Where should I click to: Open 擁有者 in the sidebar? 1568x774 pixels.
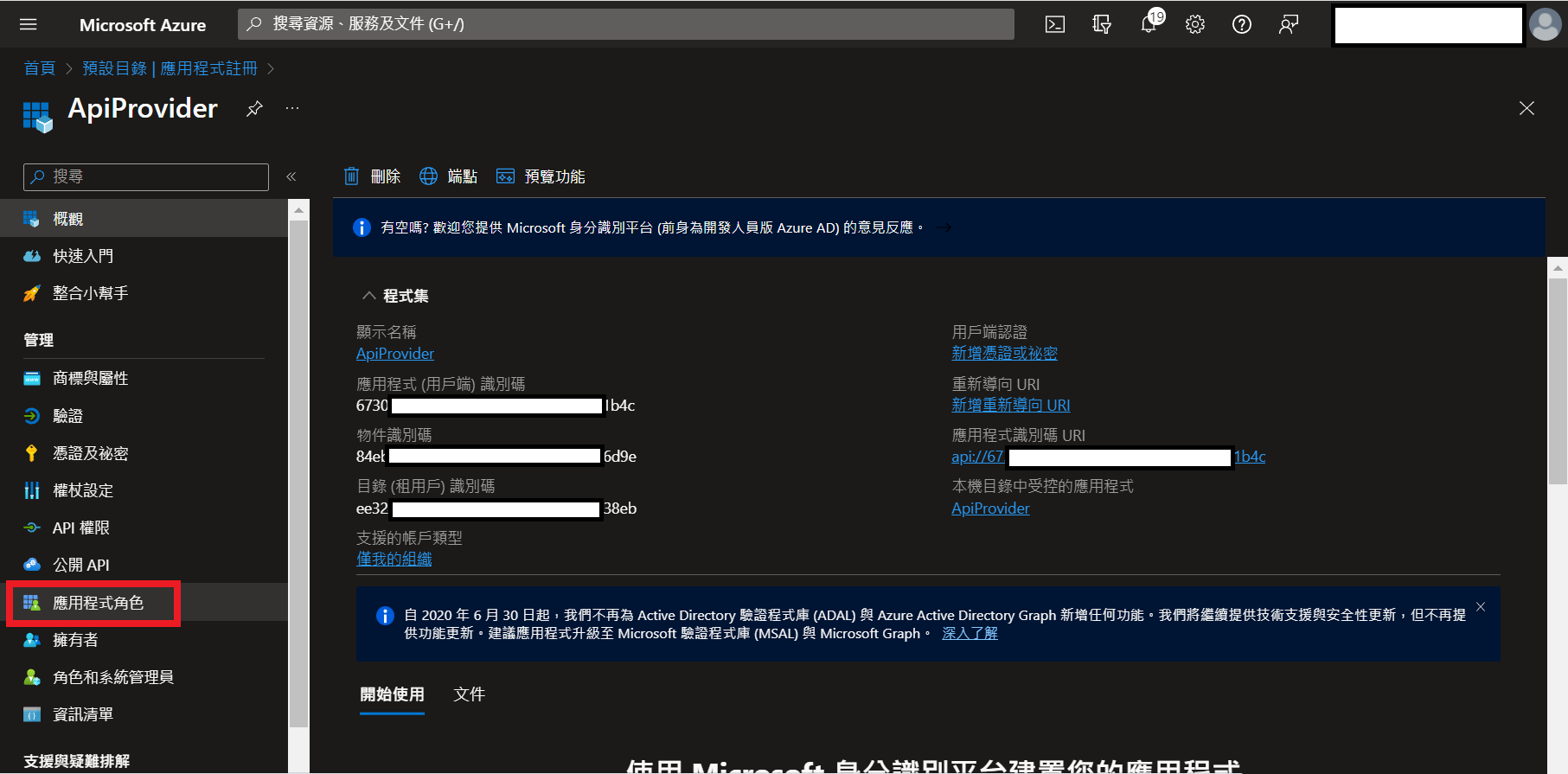click(144, 640)
